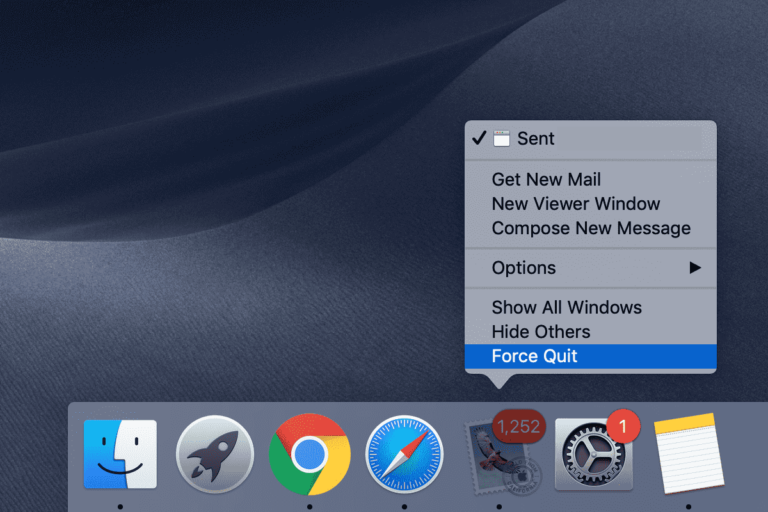The width and height of the screenshot is (768, 512).
Task: Select Hide Others in the menu
Action: pyautogui.click(x=541, y=332)
